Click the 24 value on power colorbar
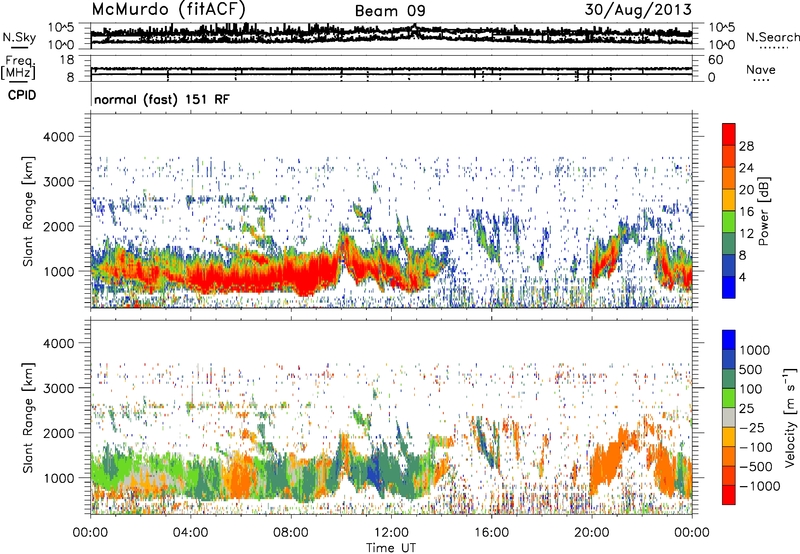800x554 pixels. click(x=746, y=168)
